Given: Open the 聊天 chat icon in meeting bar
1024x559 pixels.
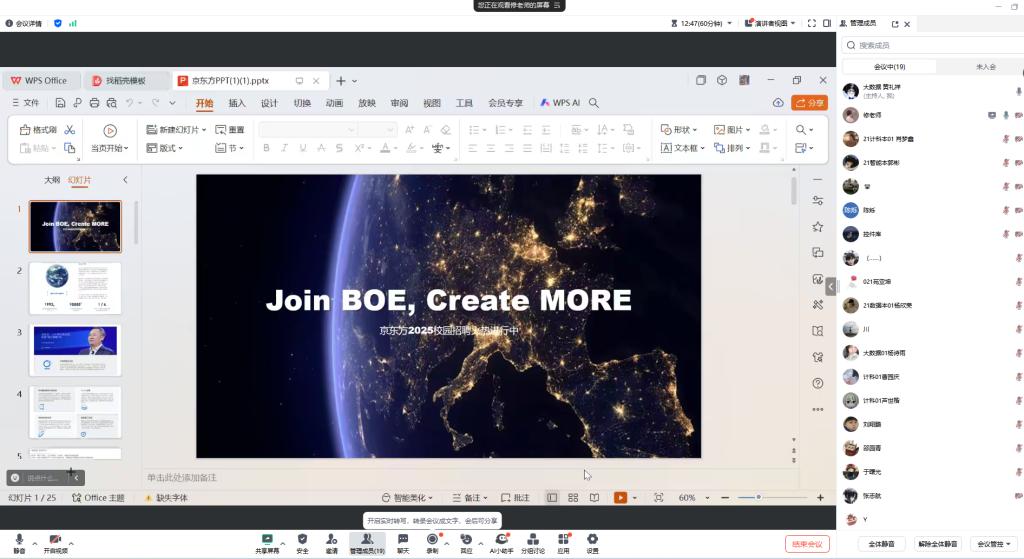Looking at the screenshot, I should pos(403,539).
